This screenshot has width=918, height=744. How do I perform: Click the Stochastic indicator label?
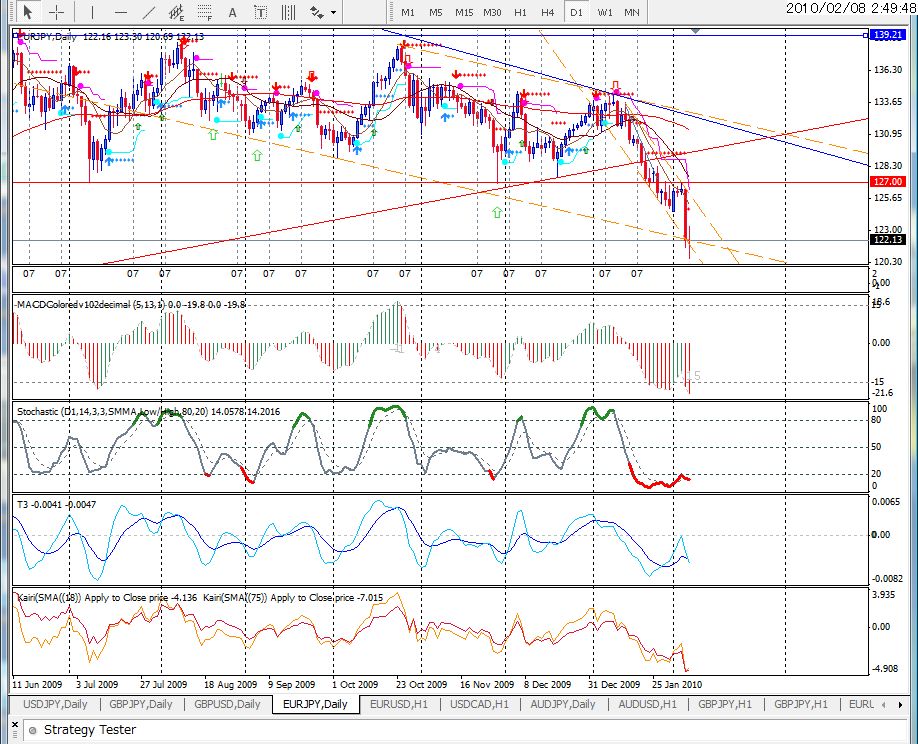(x=149, y=412)
